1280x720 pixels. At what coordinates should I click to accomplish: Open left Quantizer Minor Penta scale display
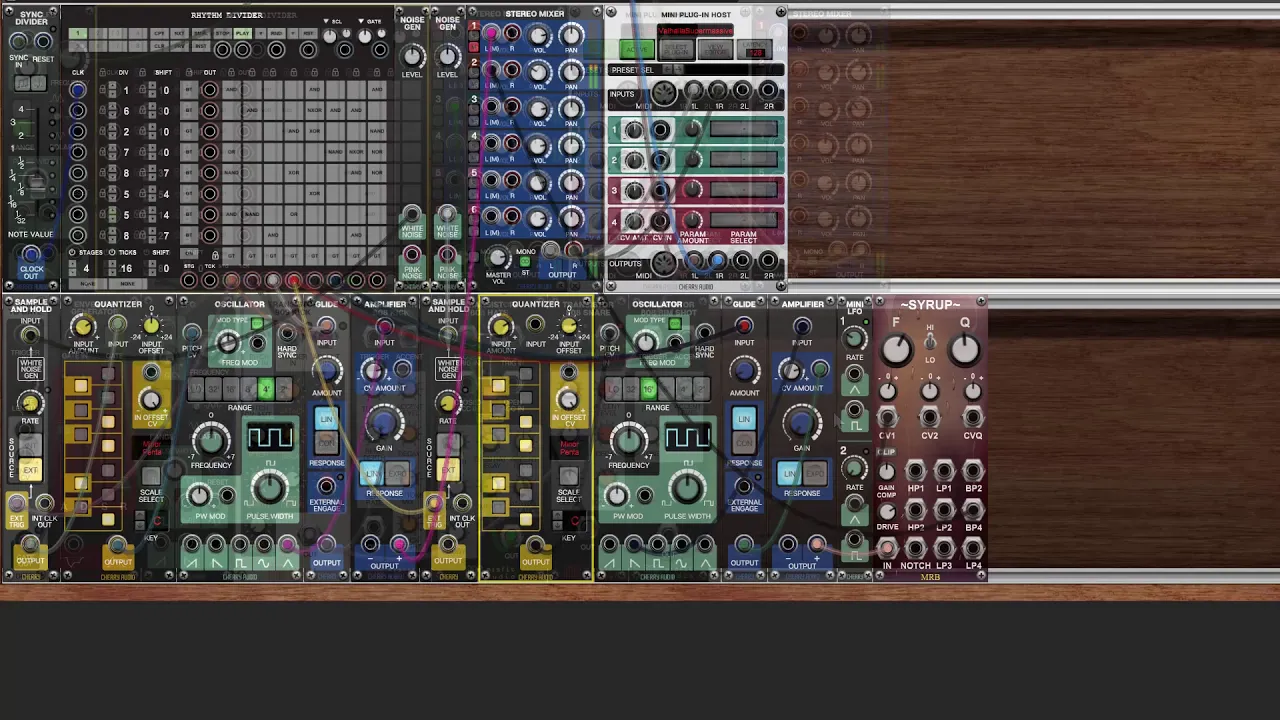click(151, 447)
